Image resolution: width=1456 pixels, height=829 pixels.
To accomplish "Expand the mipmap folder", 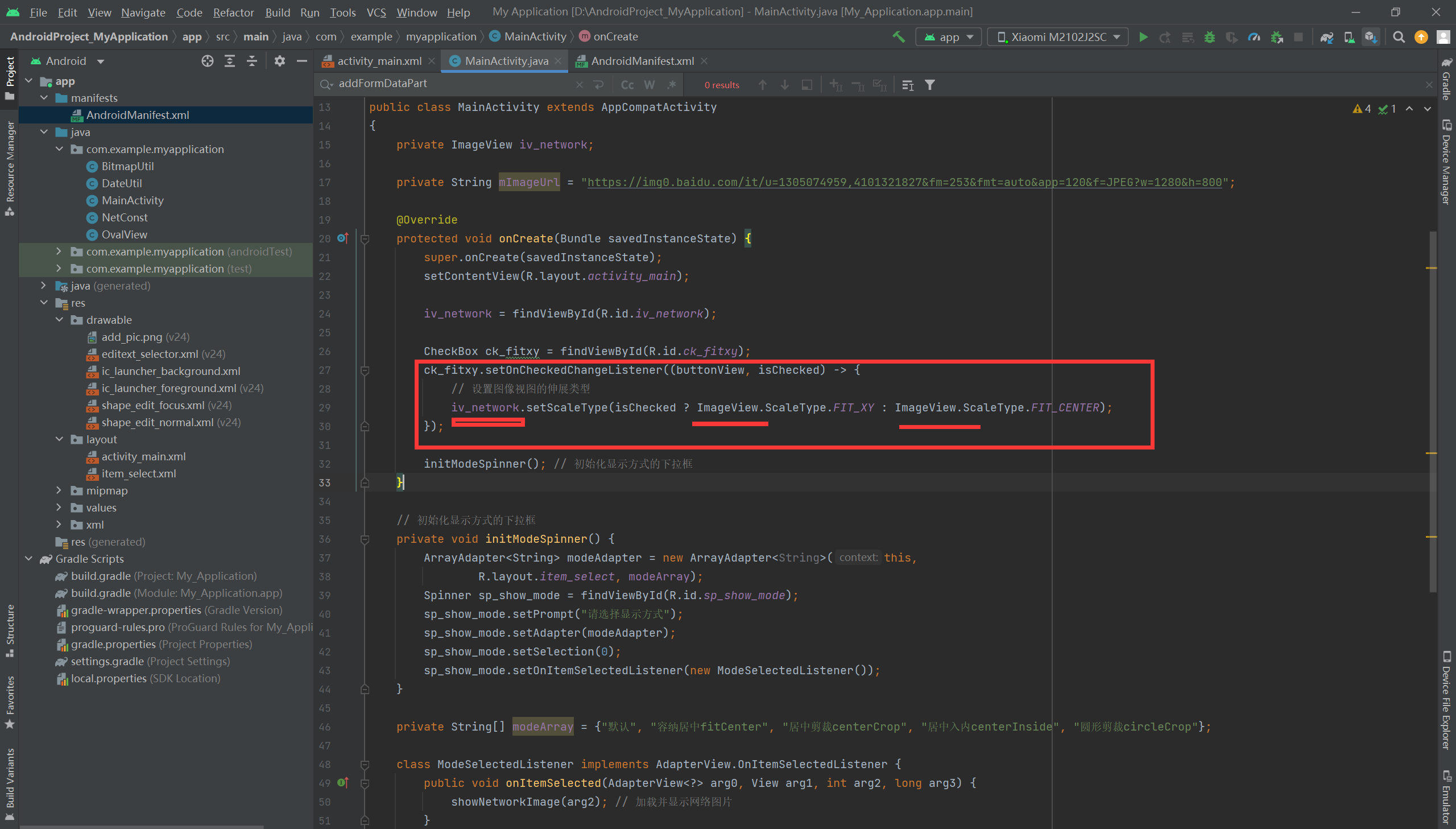I will pos(59,490).
